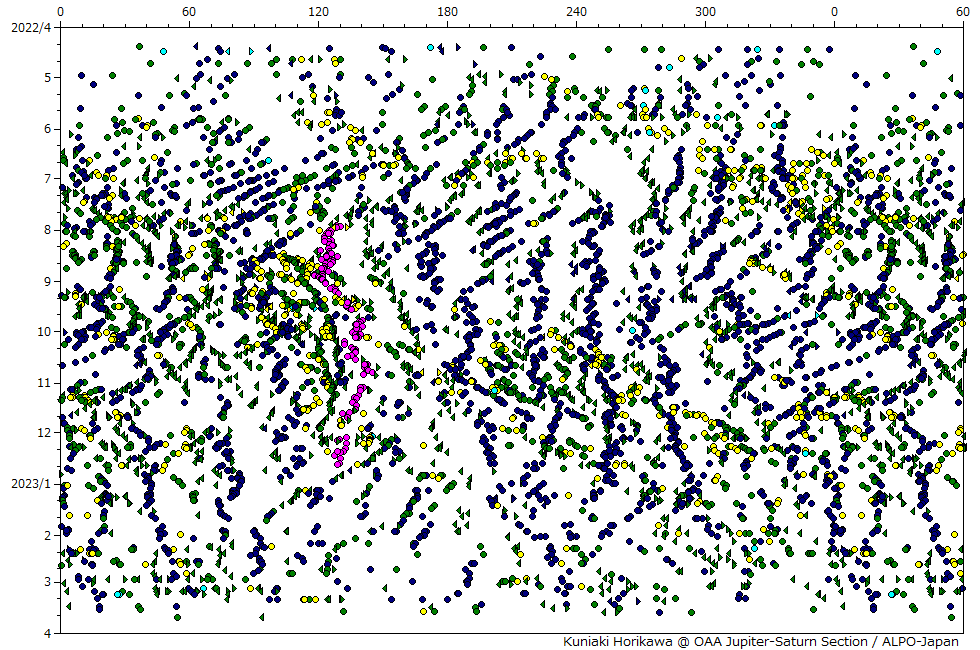Viewport: 980px width, 650px height.
Task: Select month label 11 on date axis
Action: 45,382
